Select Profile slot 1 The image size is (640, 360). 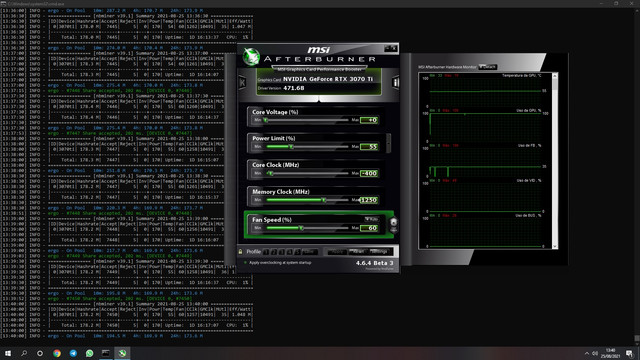pyautogui.click(x=266, y=252)
